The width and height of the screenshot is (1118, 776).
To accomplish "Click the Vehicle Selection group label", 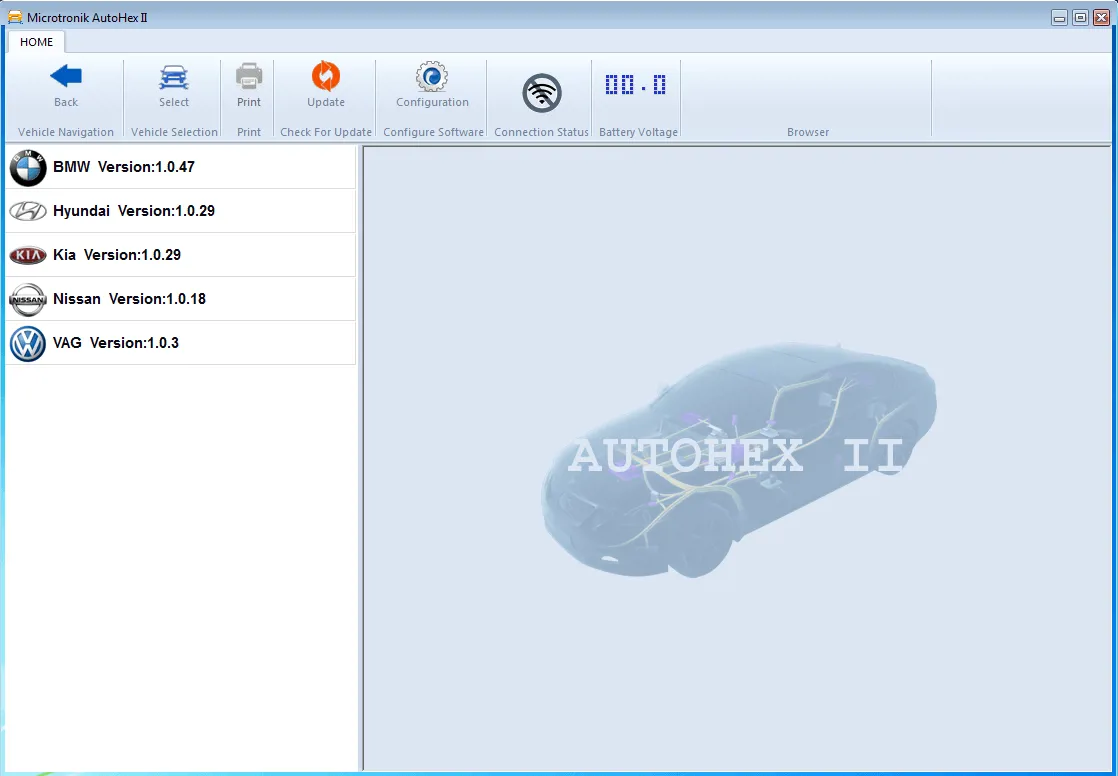I will [x=174, y=132].
